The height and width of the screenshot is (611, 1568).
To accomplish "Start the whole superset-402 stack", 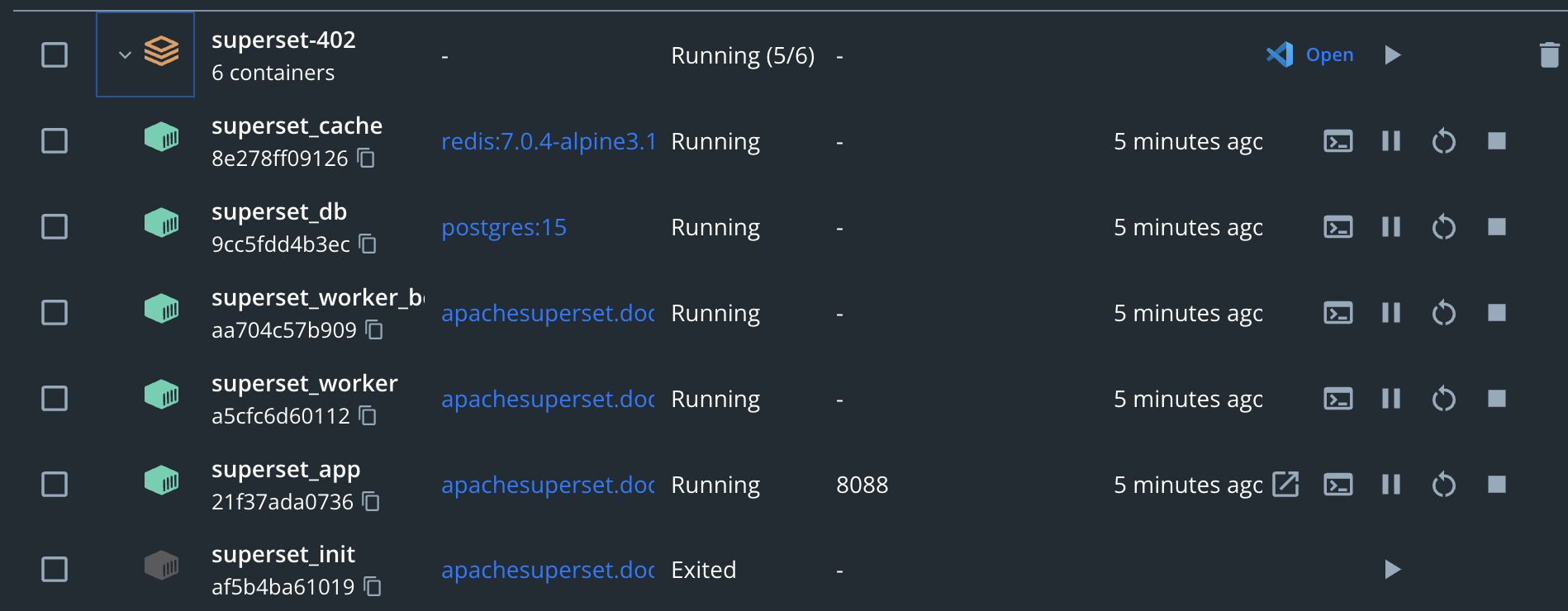I will click(1393, 54).
